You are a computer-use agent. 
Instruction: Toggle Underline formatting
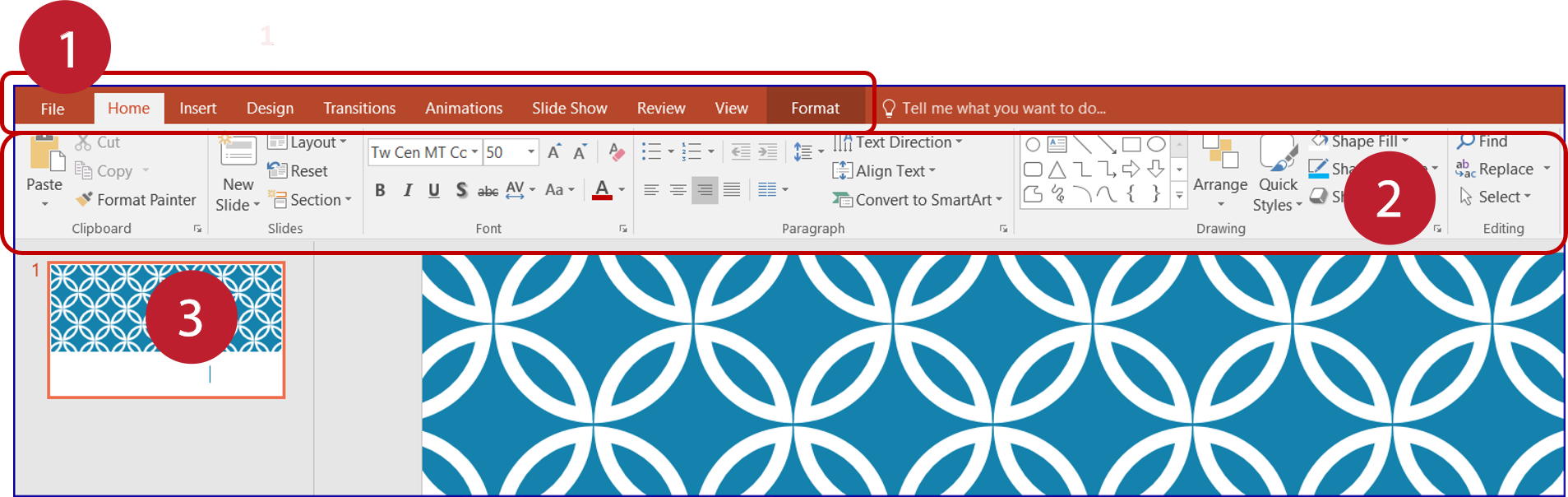434,190
